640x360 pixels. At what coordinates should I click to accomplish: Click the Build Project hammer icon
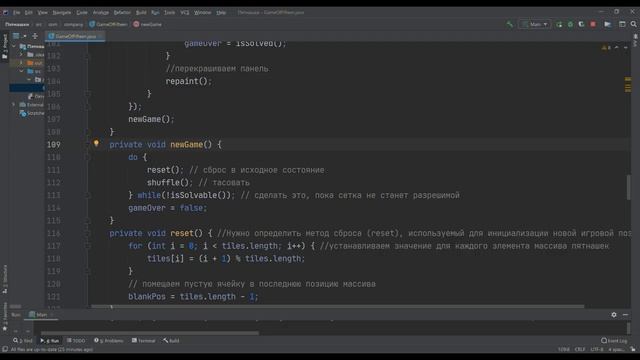[509, 24]
